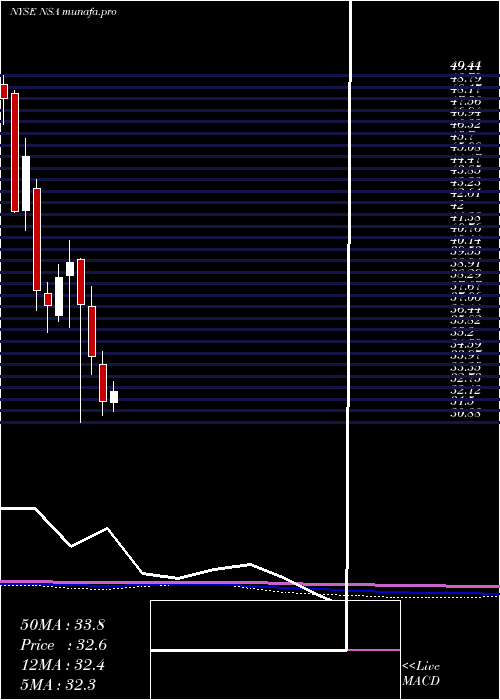Screen dimensions: 500x700
Task: Click the <<Live MACD label
Action: coord(421,674)
